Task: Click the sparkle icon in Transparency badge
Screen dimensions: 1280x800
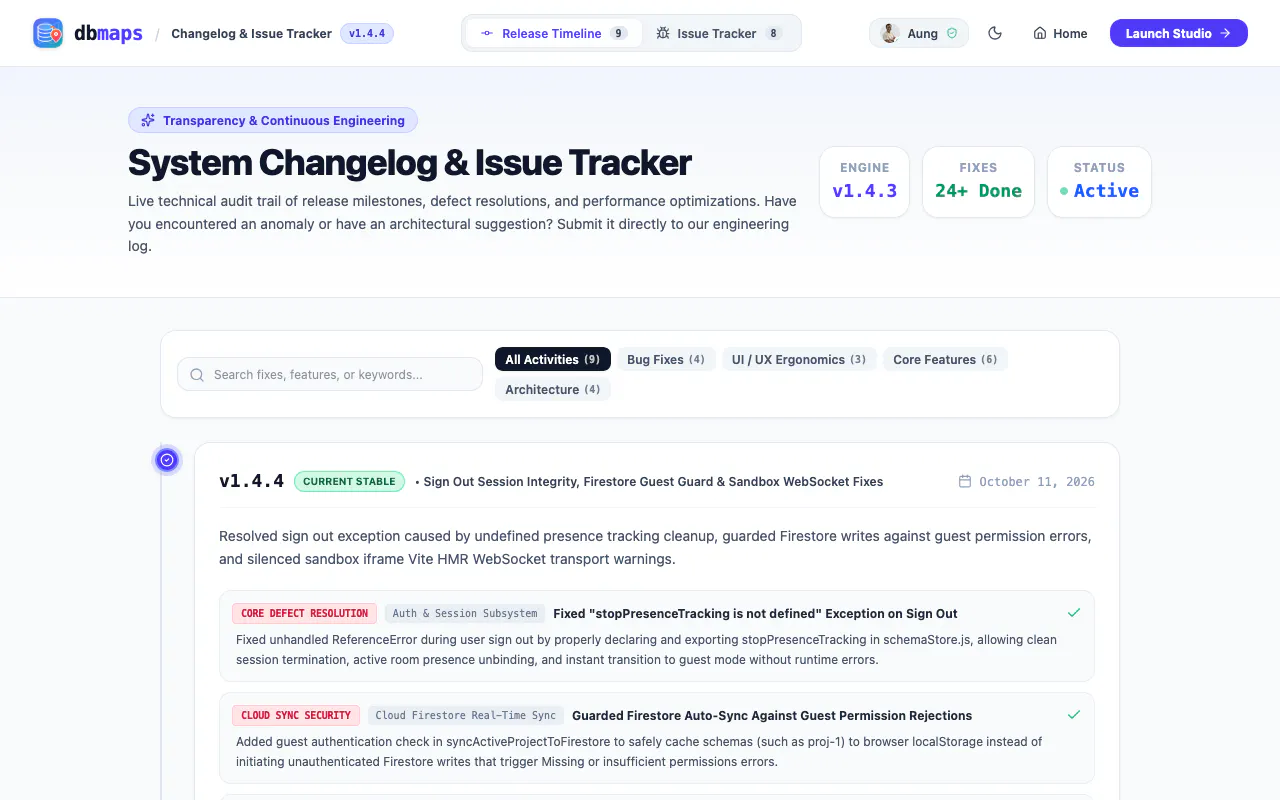Action: pyautogui.click(x=148, y=120)
